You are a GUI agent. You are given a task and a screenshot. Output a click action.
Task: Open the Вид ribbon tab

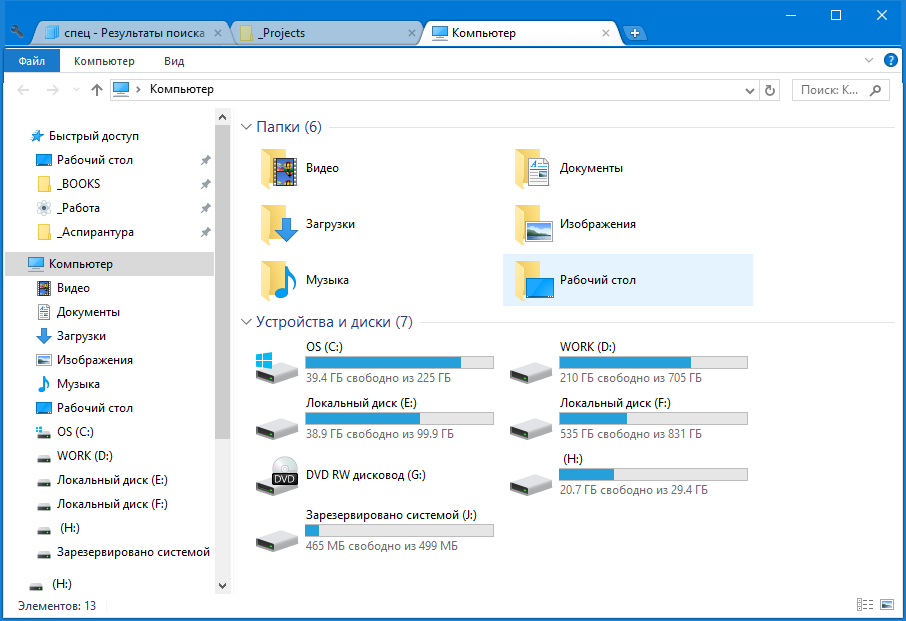click(x=174, y=61)
